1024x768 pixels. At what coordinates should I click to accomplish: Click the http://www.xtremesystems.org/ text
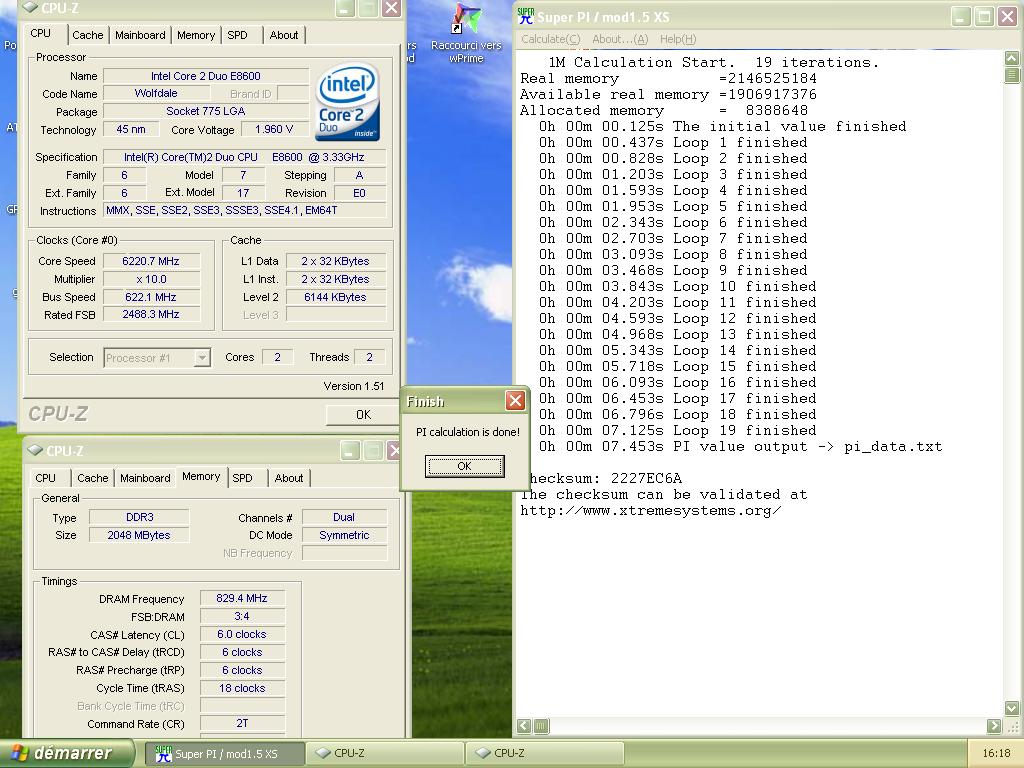coord(650,511)
